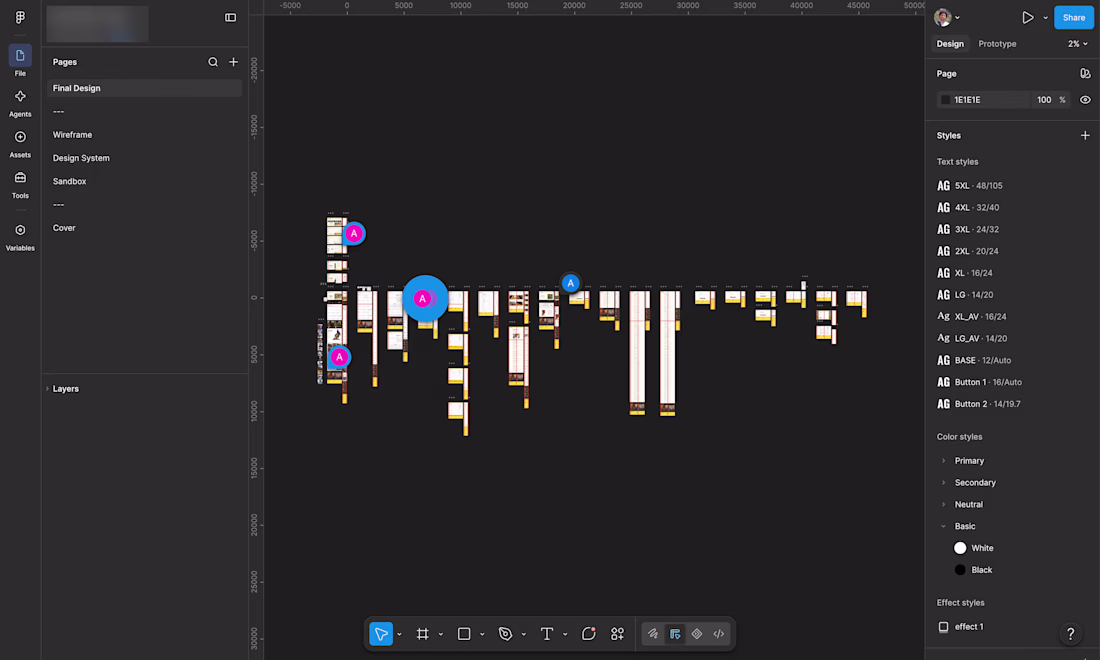Viewport: 1100px width, 660px height.
Task: Collapse the Basic color styles group
Action: (x=944, y=526)
